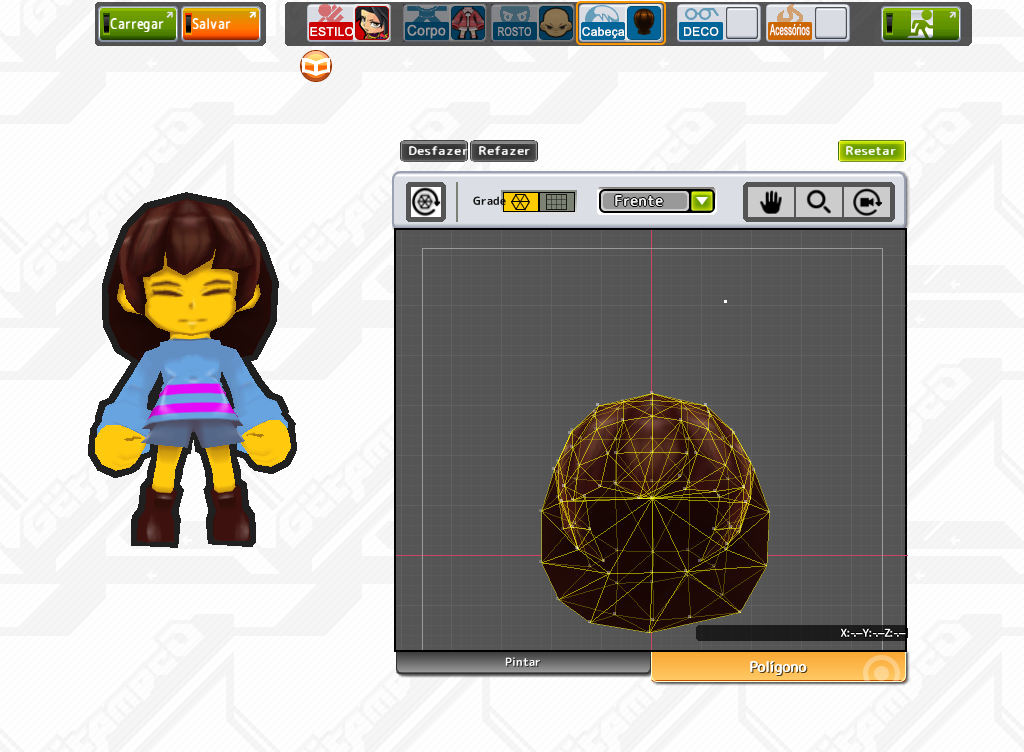Select the magnifier zoom tool
The width and height of the screenshot is (1024, 752).
pyautogui.click(x=818, y=202)
